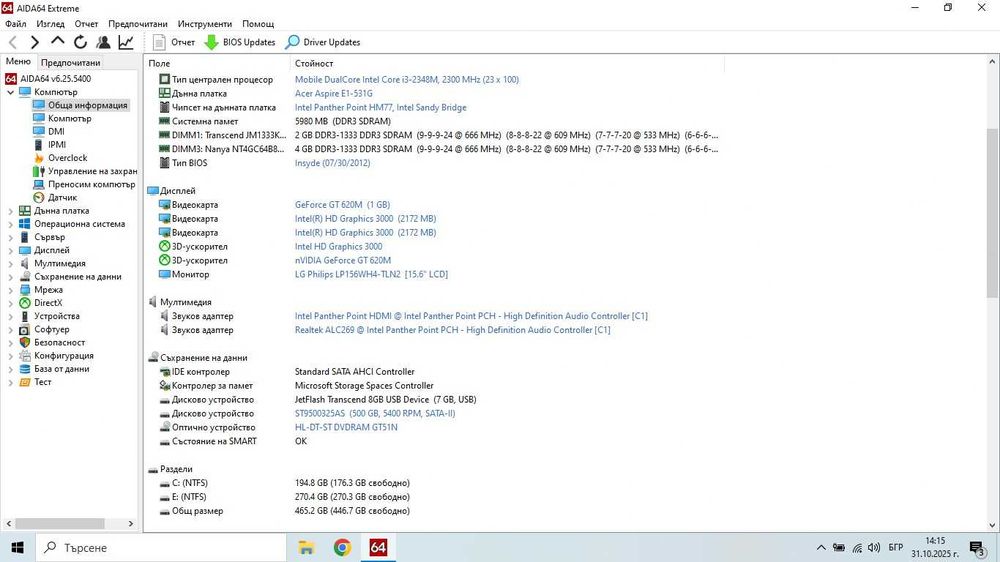Switch to the Меню sidebar tab
This screenshot has height=562, width=1000.
[x=18, y=61]
